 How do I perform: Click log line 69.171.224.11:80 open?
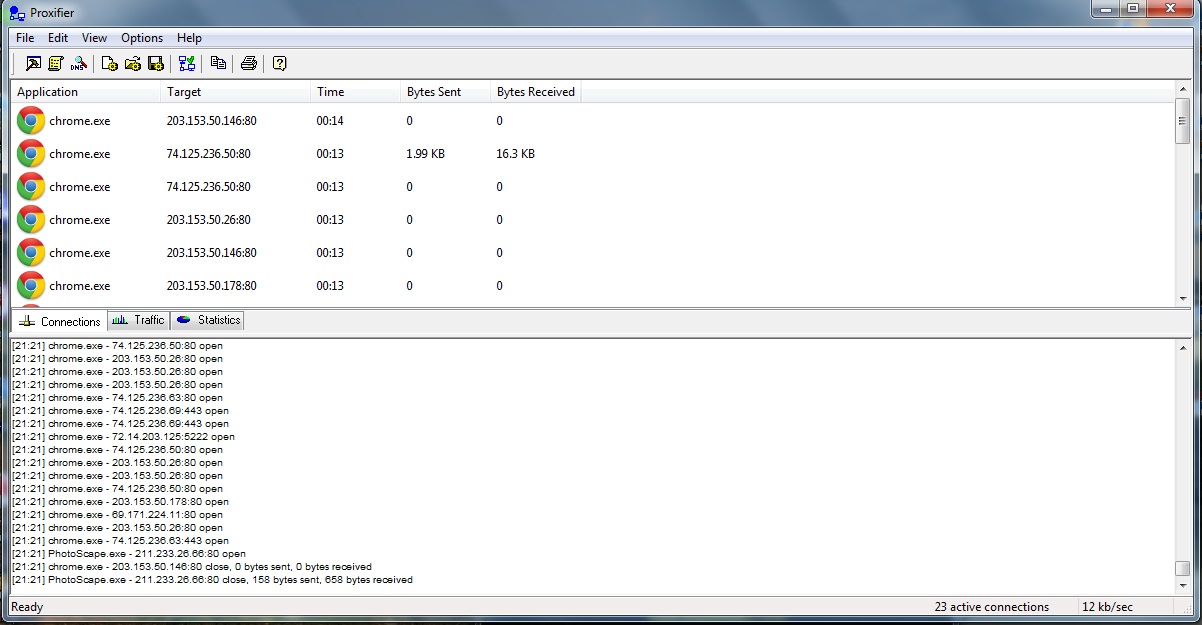(x=118, y=515)
